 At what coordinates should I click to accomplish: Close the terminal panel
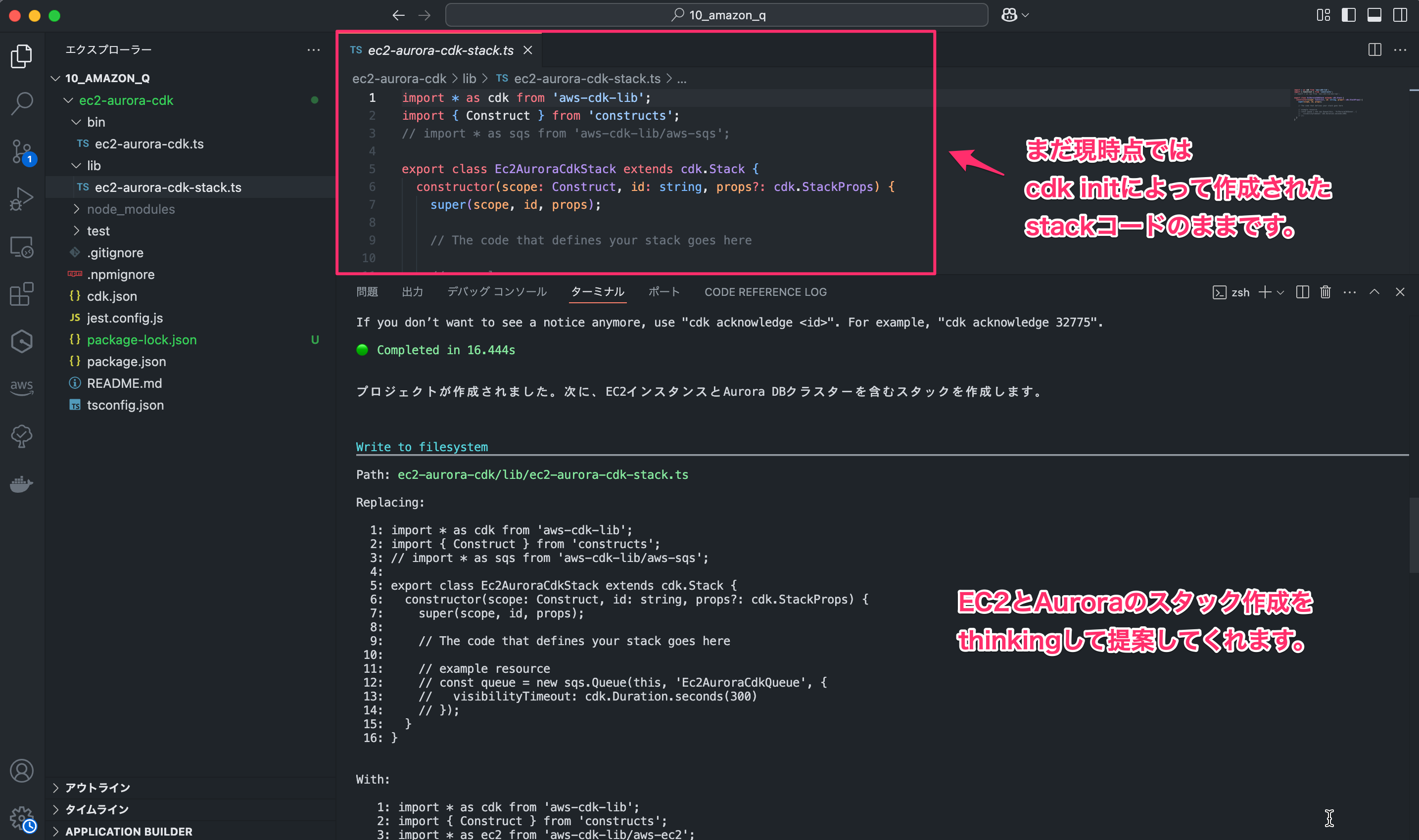coord(1400,292)
